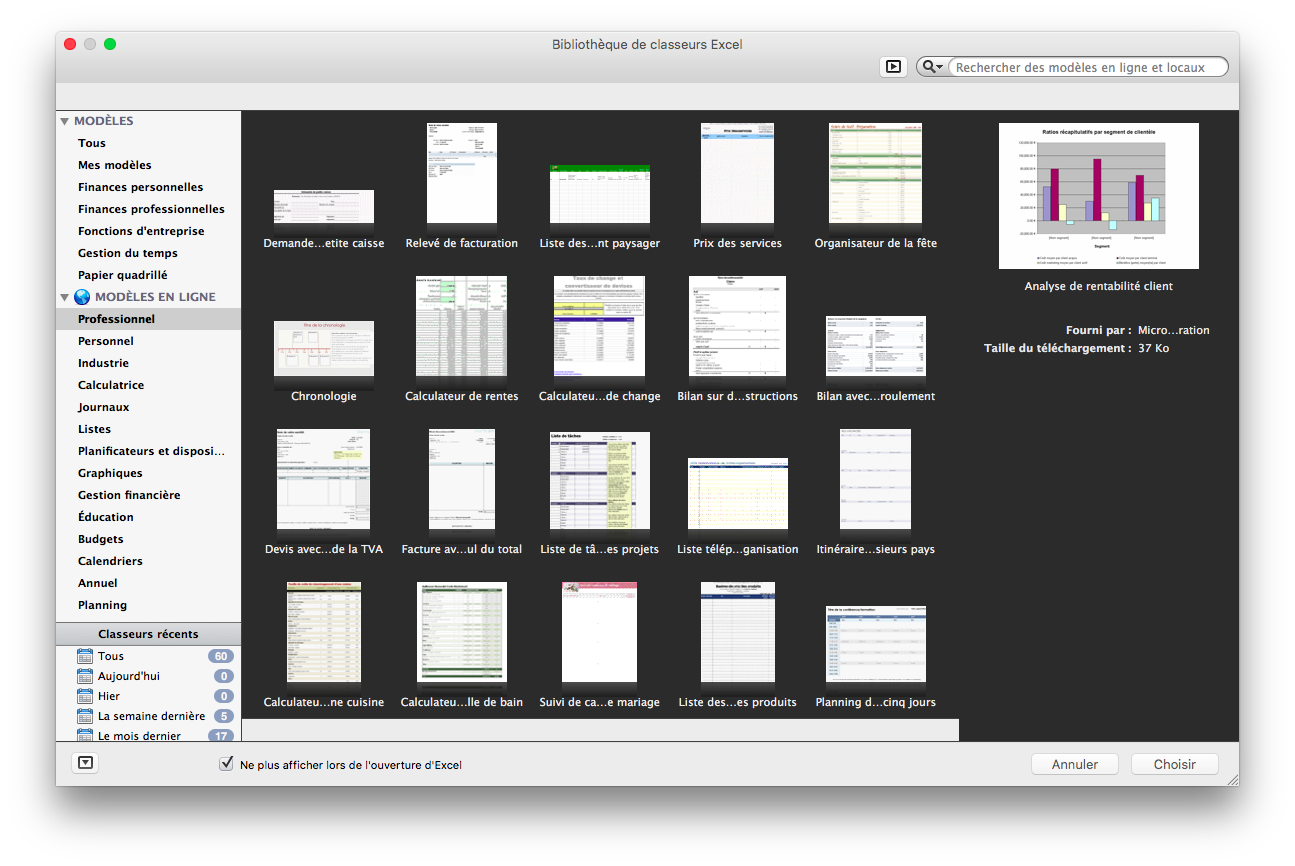Viewport: 1295px width, 866px height.
Task: Open the search scope dropdown arrow
Action: [940, 66]
